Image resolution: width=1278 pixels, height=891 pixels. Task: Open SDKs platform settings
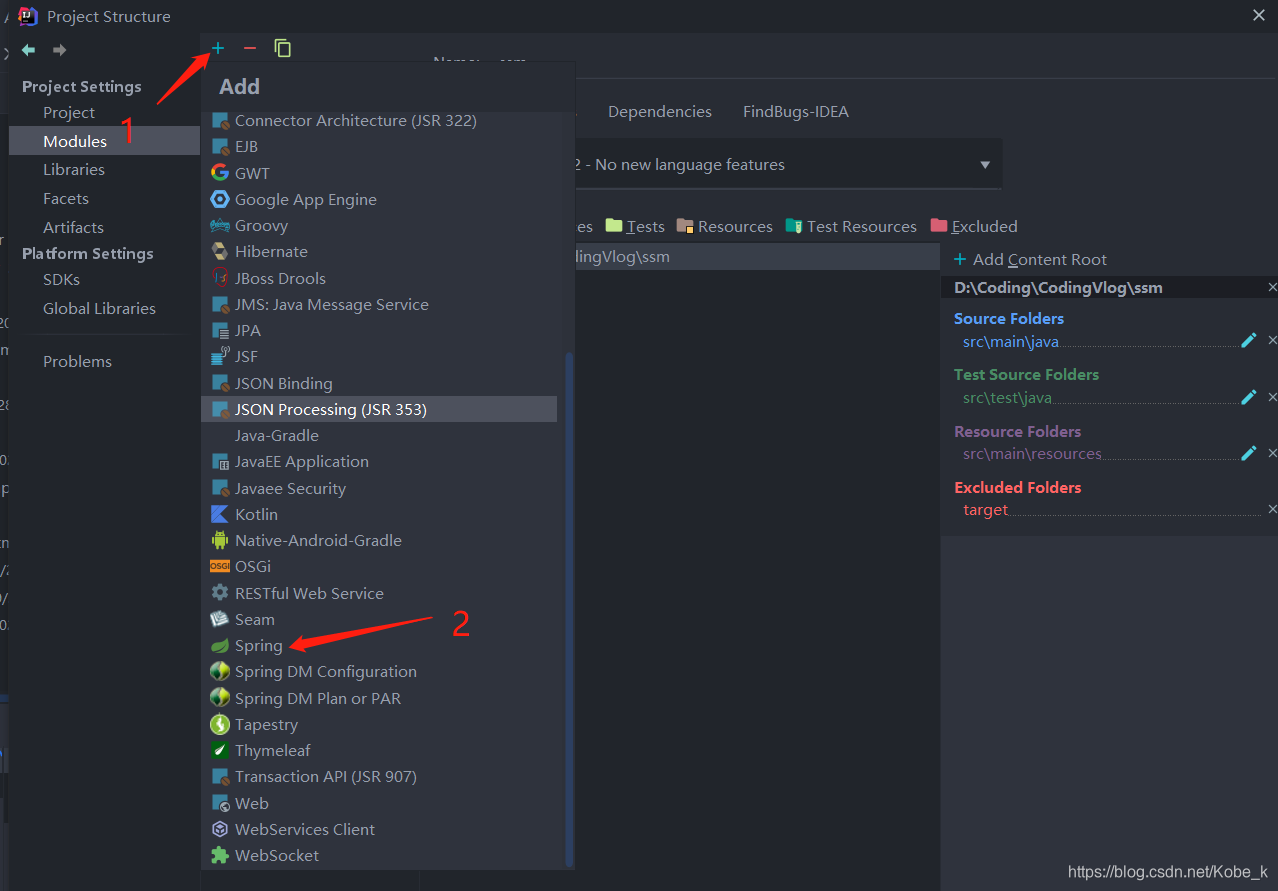(61, 280)
